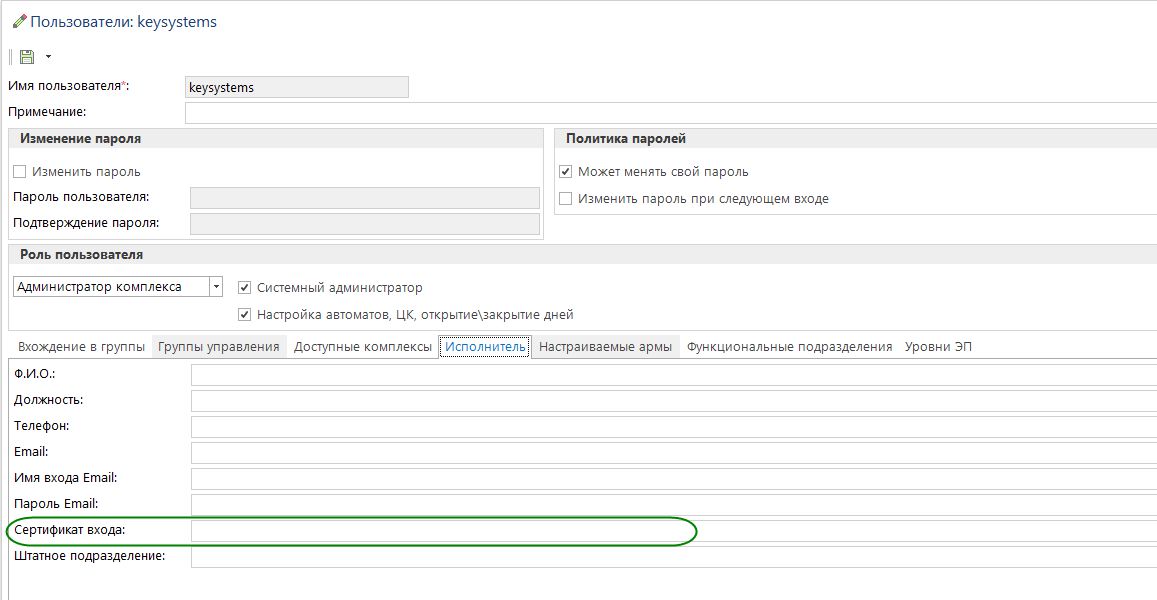
Task: Click the "Штатное подразделение" field
Action: [x=670, y=556]
